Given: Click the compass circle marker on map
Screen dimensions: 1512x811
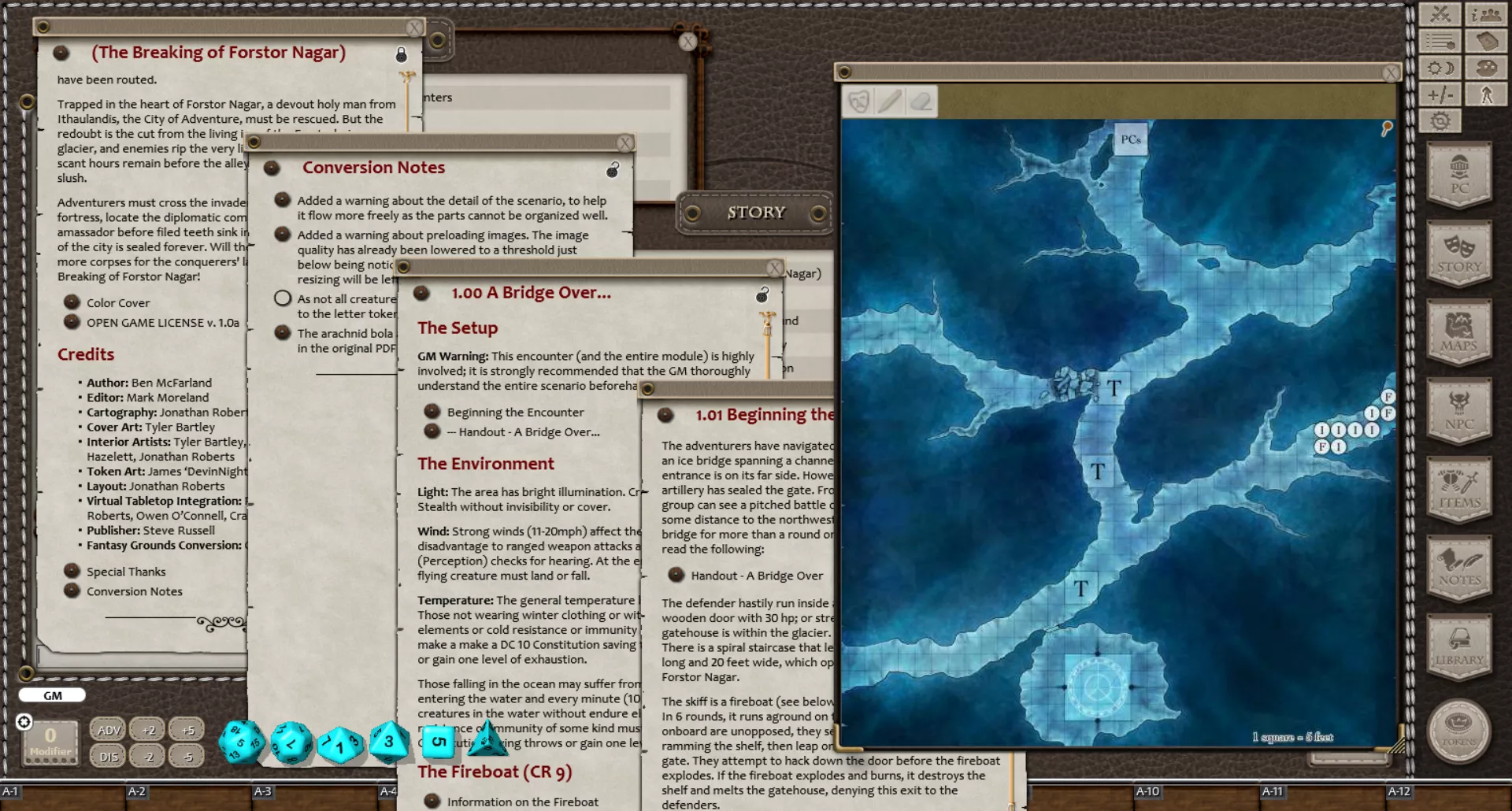Looking at the screenshot, I should pos(1098,687).
